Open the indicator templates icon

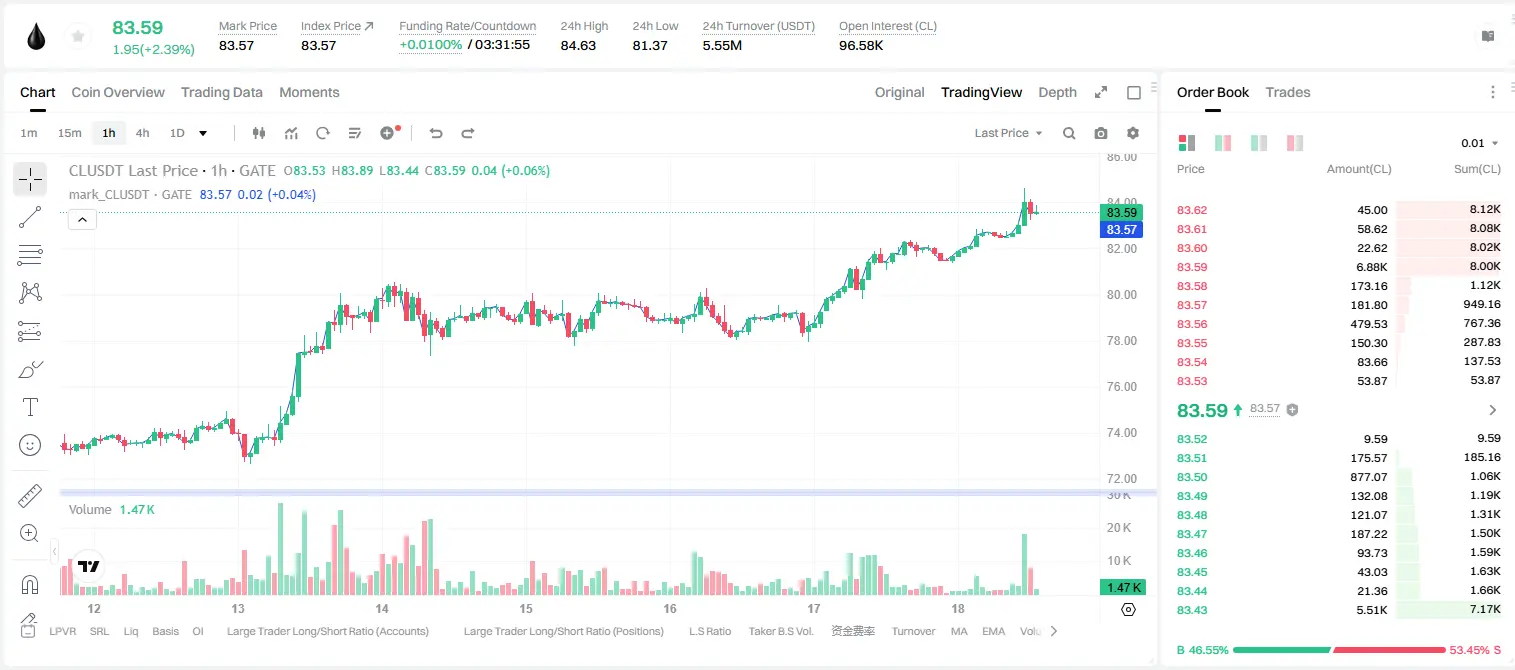(355, 133)
